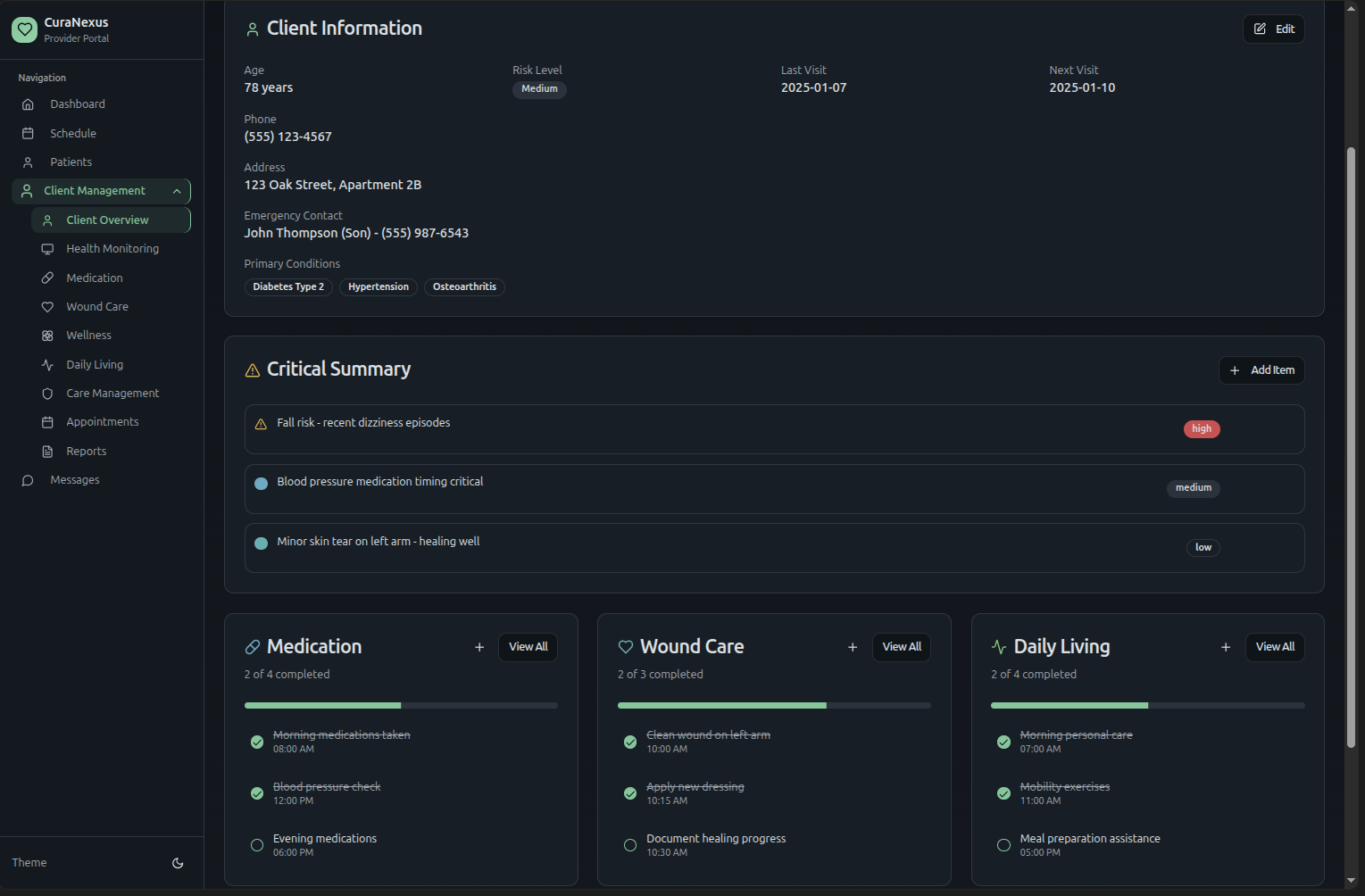Select the Daily Living activity icon

(x=47, y=364)
